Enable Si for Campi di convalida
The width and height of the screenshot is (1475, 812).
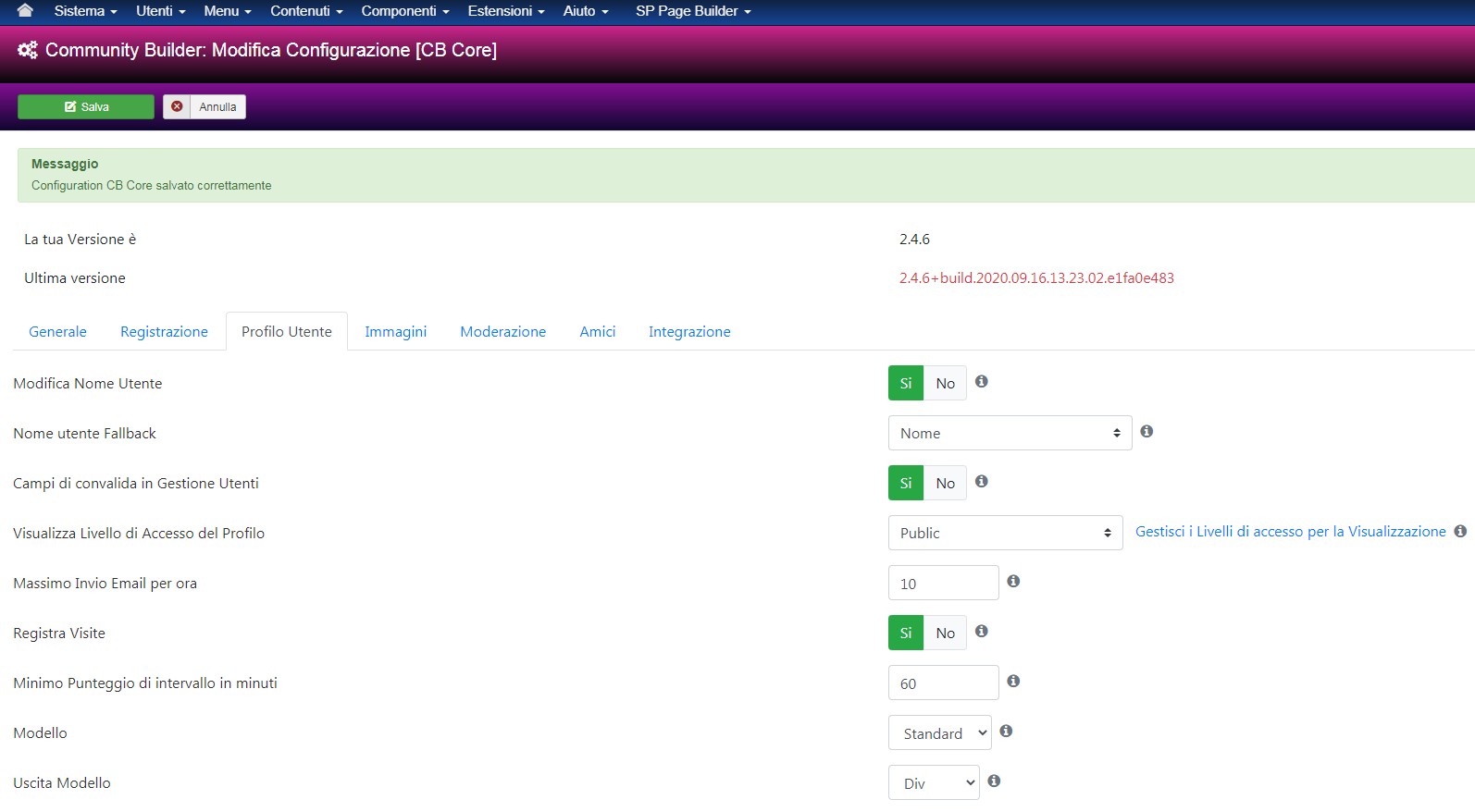coord(906,483)
